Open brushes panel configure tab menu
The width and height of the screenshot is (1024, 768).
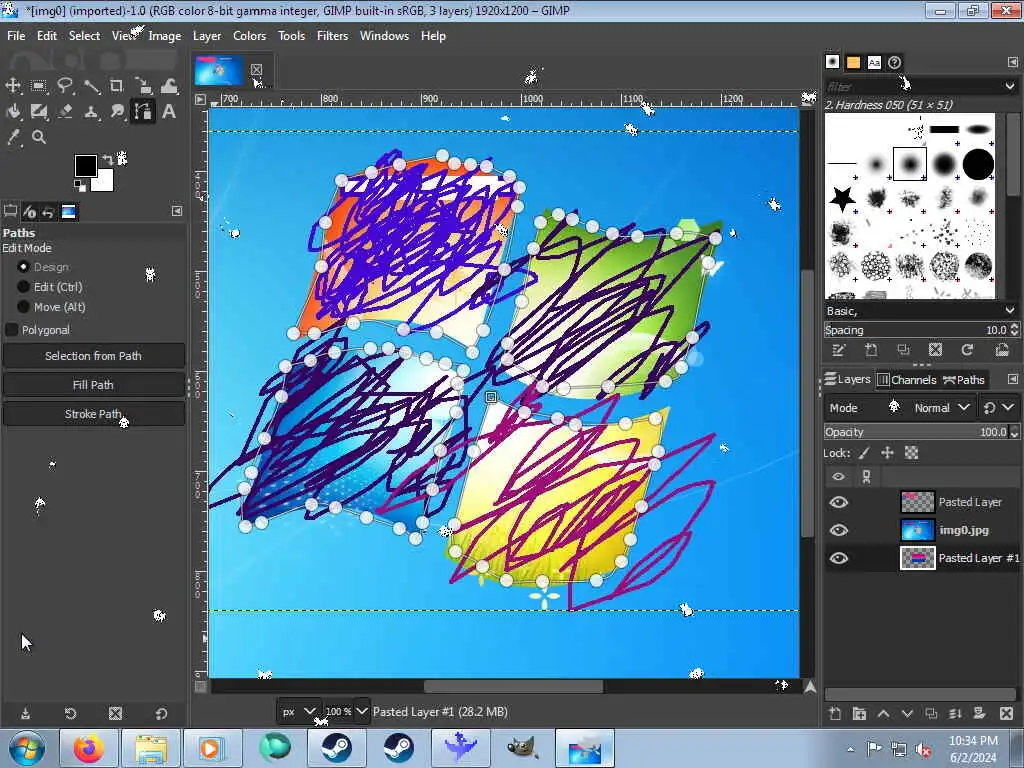click(1013, 62)
